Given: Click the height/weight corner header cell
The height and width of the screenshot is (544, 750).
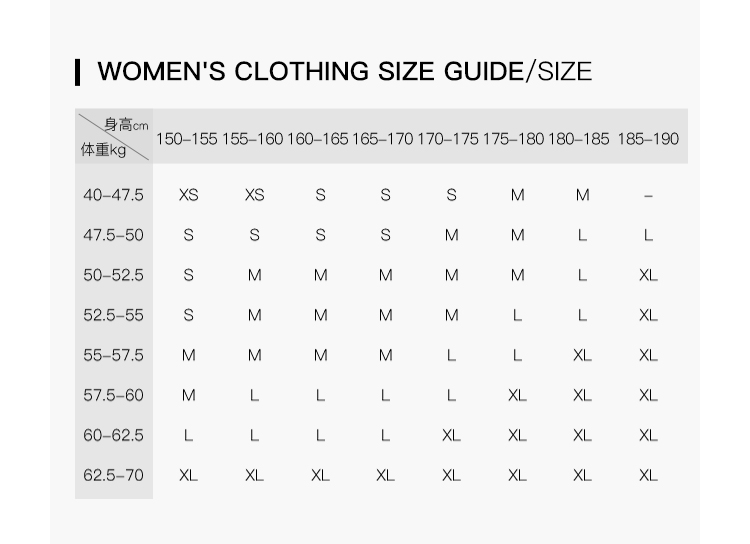Looking at the screenshot, I should (114, 137).
